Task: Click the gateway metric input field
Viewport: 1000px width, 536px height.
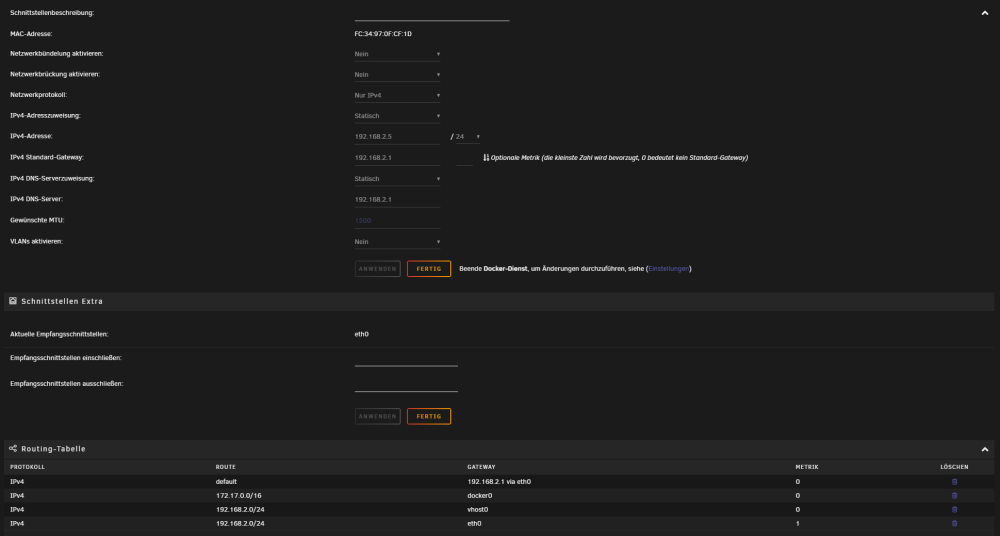Action: point(465,158)
